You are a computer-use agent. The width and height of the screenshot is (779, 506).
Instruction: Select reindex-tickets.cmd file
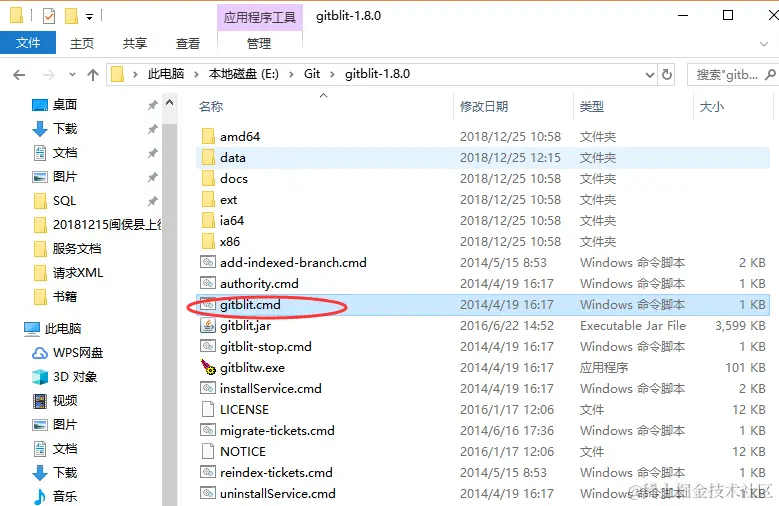[x=276, y=472]
